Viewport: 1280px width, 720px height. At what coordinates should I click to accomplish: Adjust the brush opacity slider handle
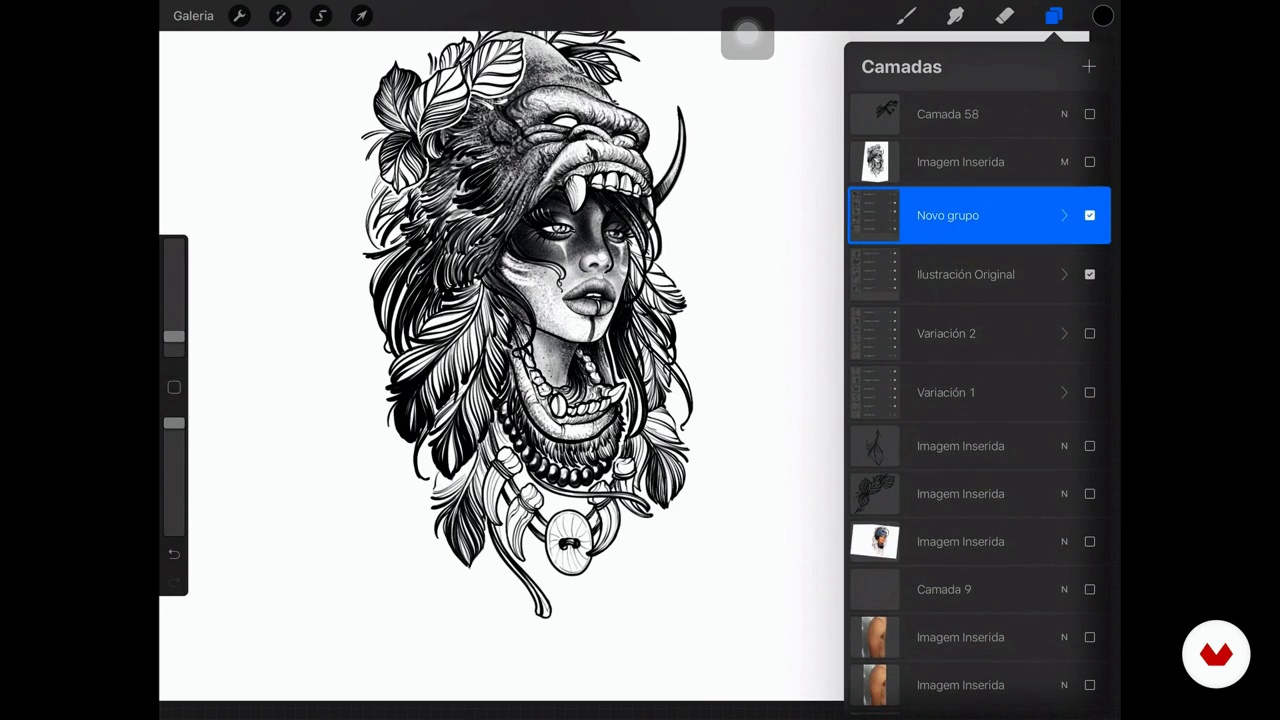click(x=174, y=423)
